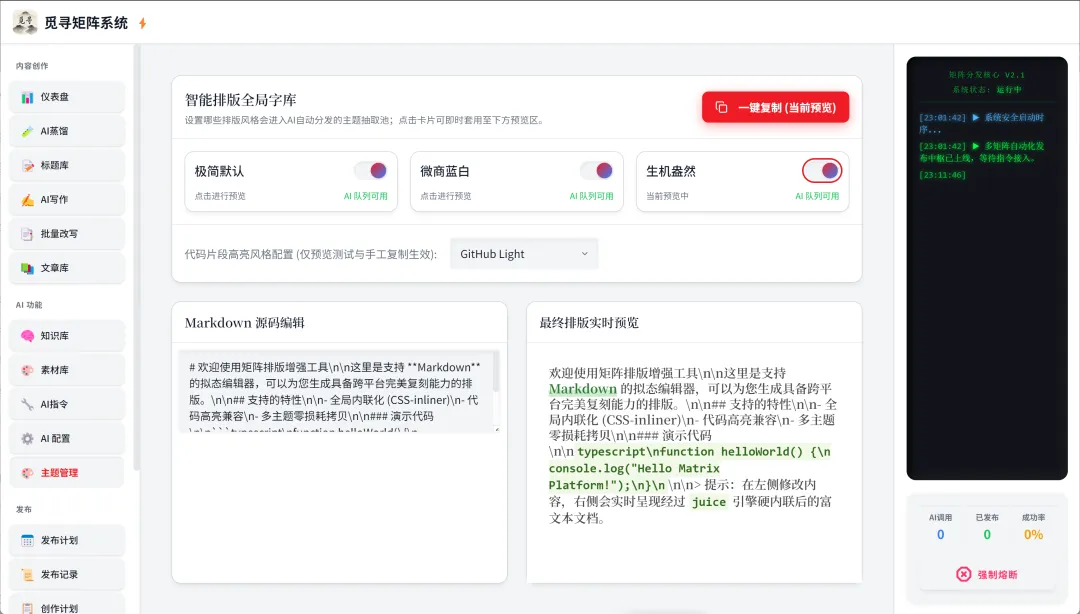Click the AI 配置 gear icon
This screenshot has height=614, width=1080.
pyautogui.click(x=28, y=438)
